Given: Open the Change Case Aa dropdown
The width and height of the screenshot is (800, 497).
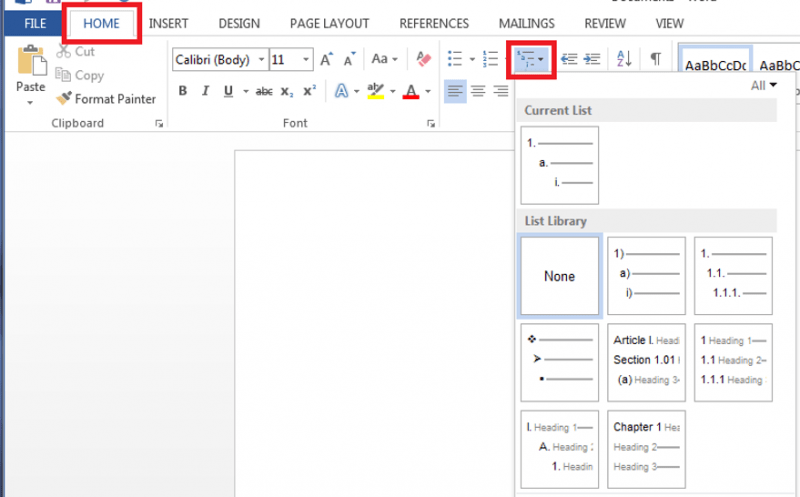Looking at the screenshot, I should click(x=384, y=59).
